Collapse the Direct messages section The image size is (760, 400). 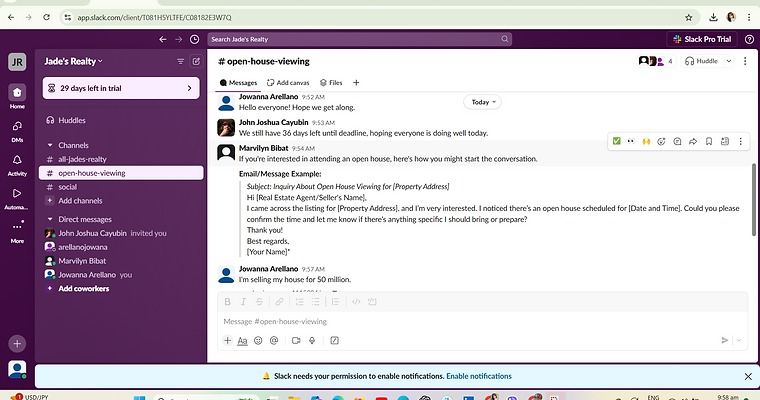[x=50, y=219]
